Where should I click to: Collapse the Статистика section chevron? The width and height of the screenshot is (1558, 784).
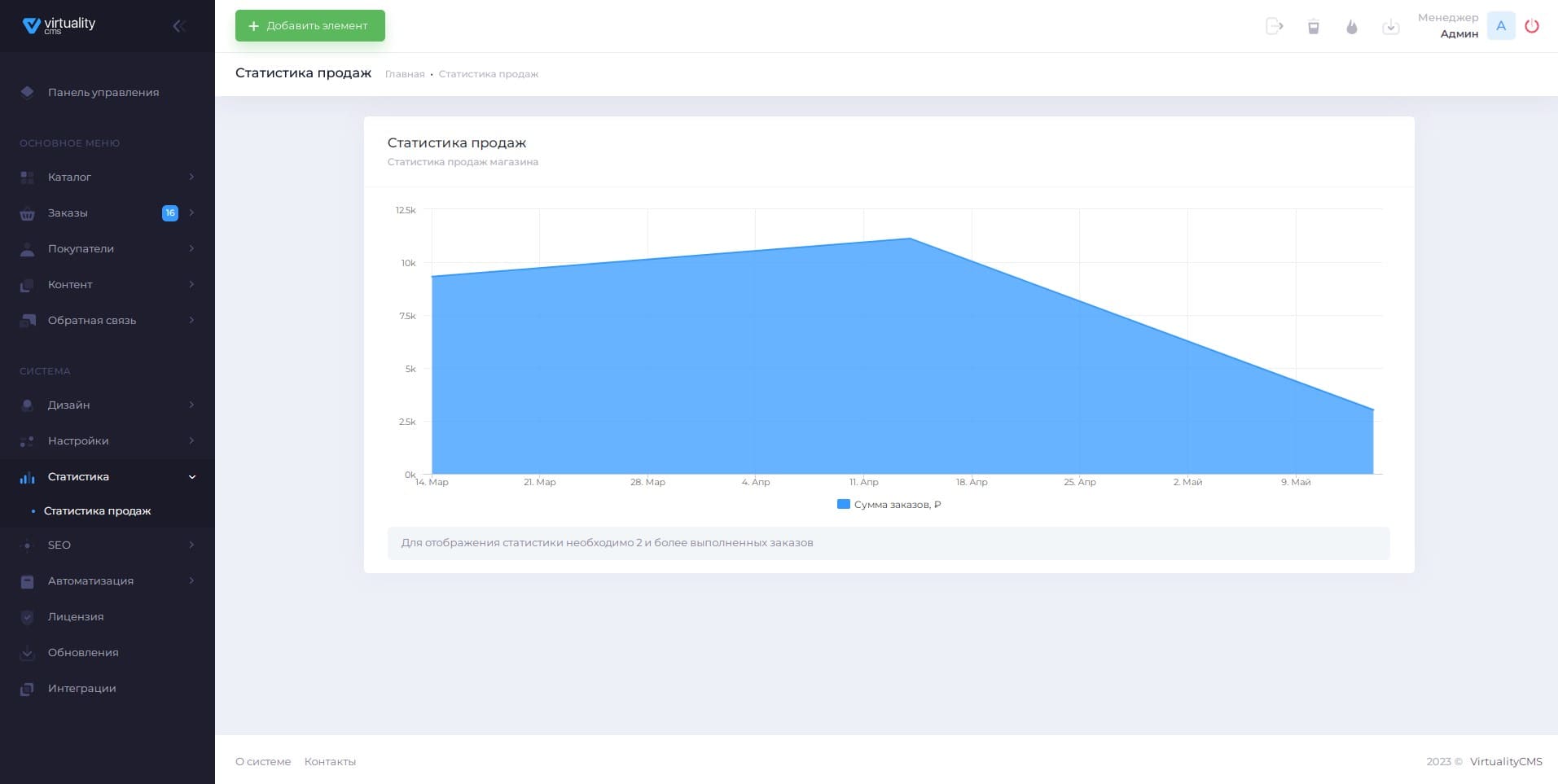tap(192, 477)
